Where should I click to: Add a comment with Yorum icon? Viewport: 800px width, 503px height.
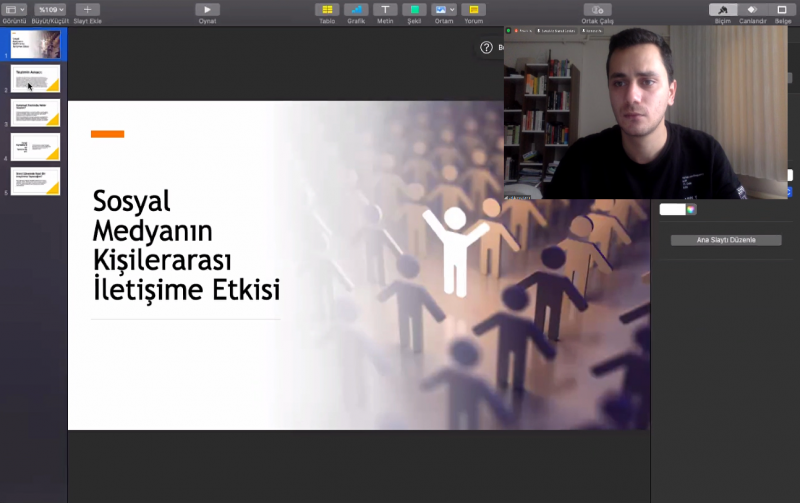pyautogui.click(x=473, y=10)
